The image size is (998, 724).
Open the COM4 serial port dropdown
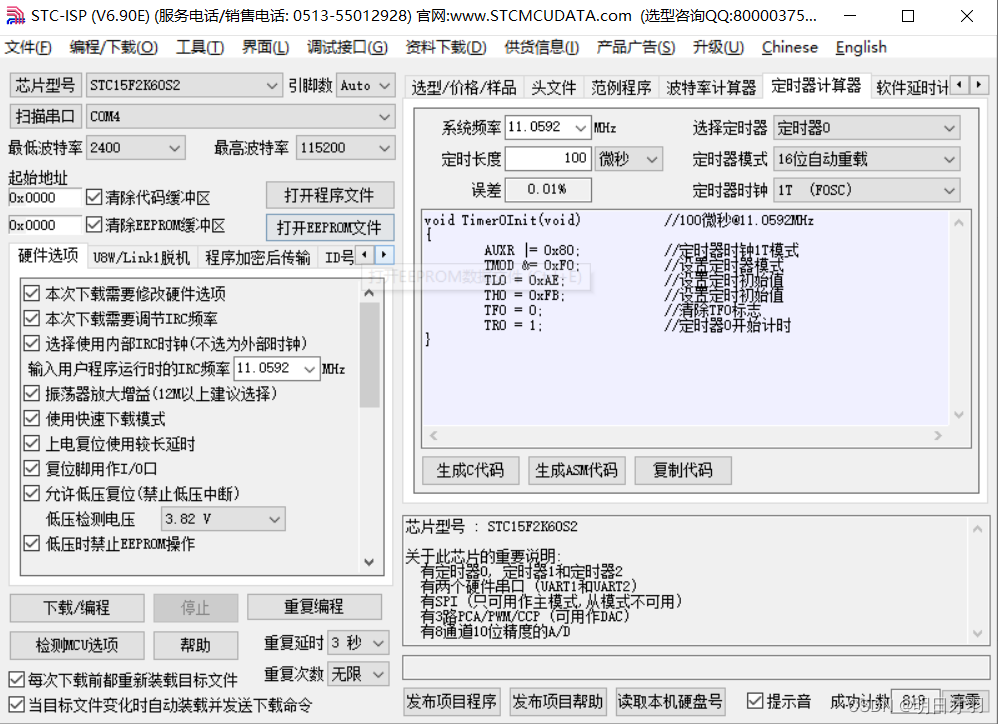coord(241,116)
